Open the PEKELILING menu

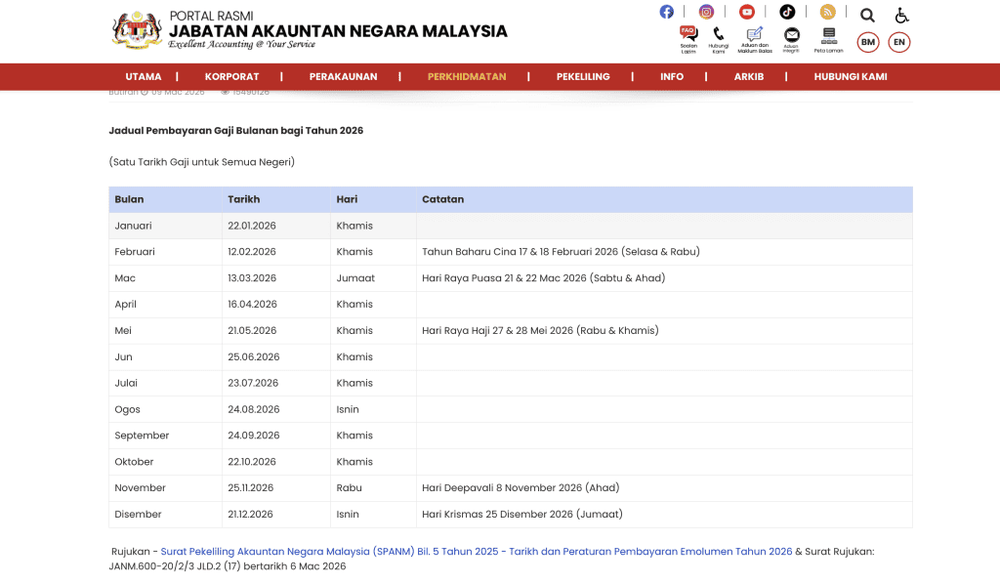[583, 76]
